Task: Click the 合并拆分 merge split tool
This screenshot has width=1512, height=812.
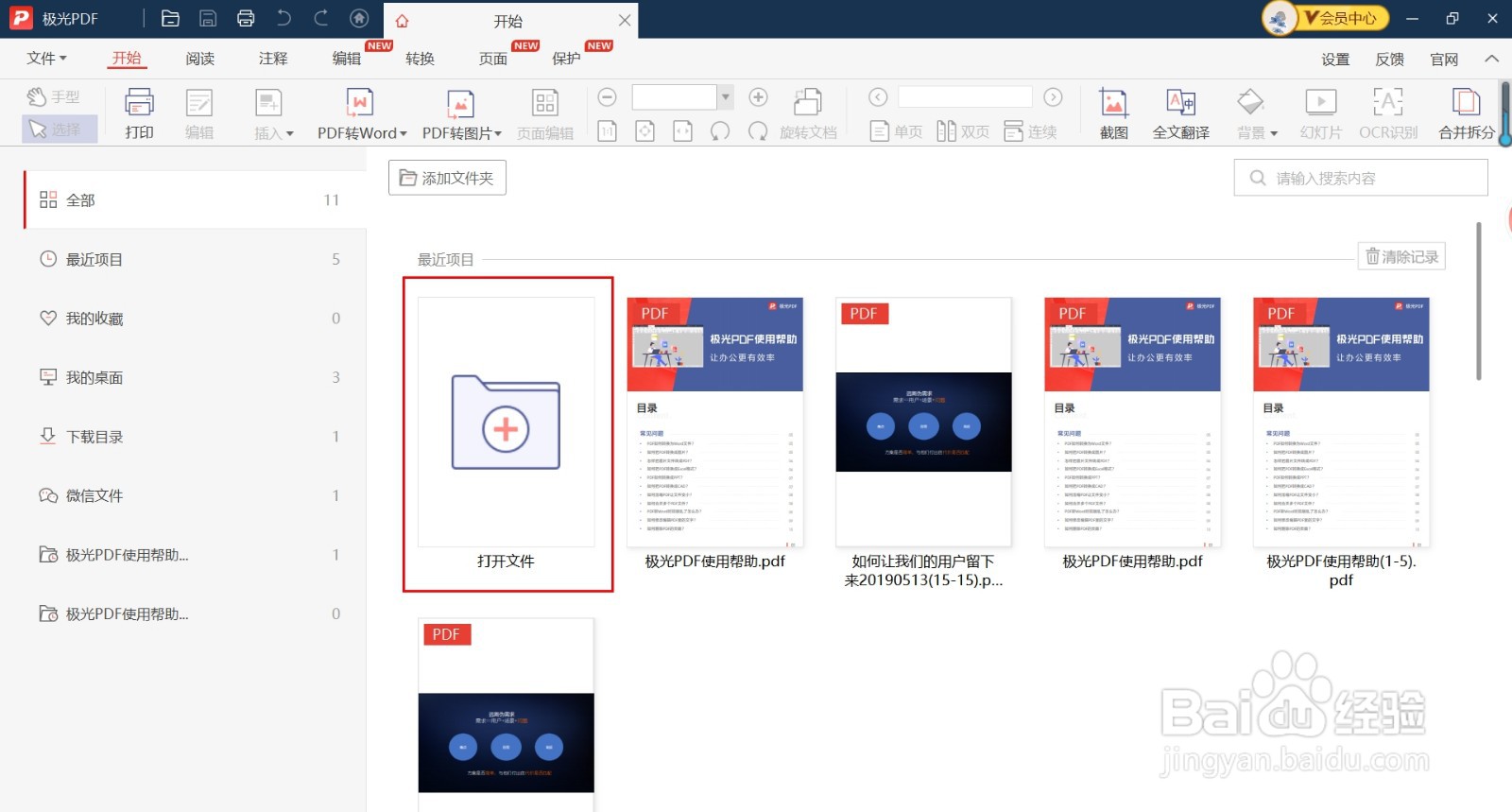Action: tap(1467, 113)
